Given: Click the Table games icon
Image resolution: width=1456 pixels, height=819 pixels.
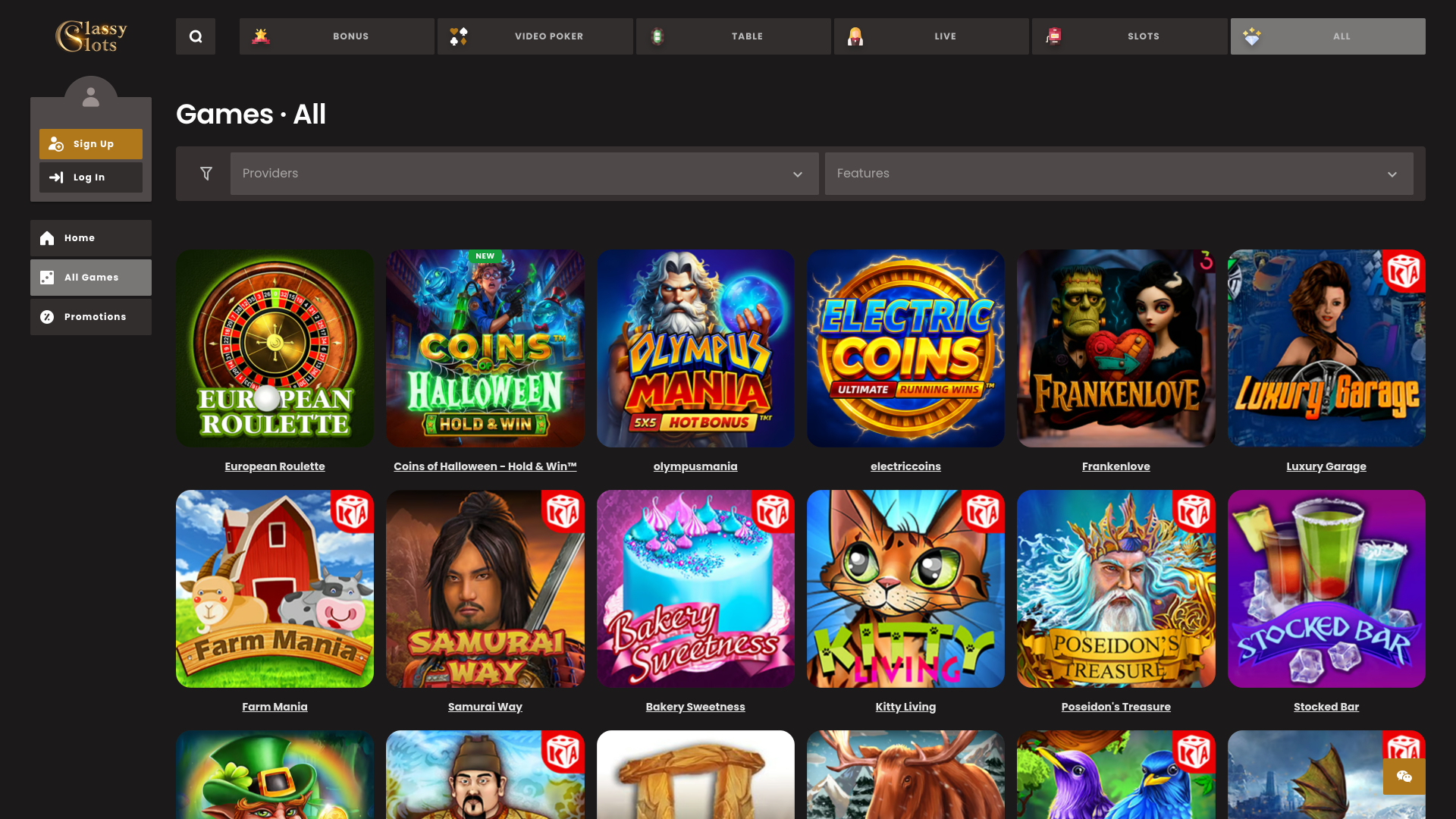Looking at the screenshot, I should (x=657, y=36).
